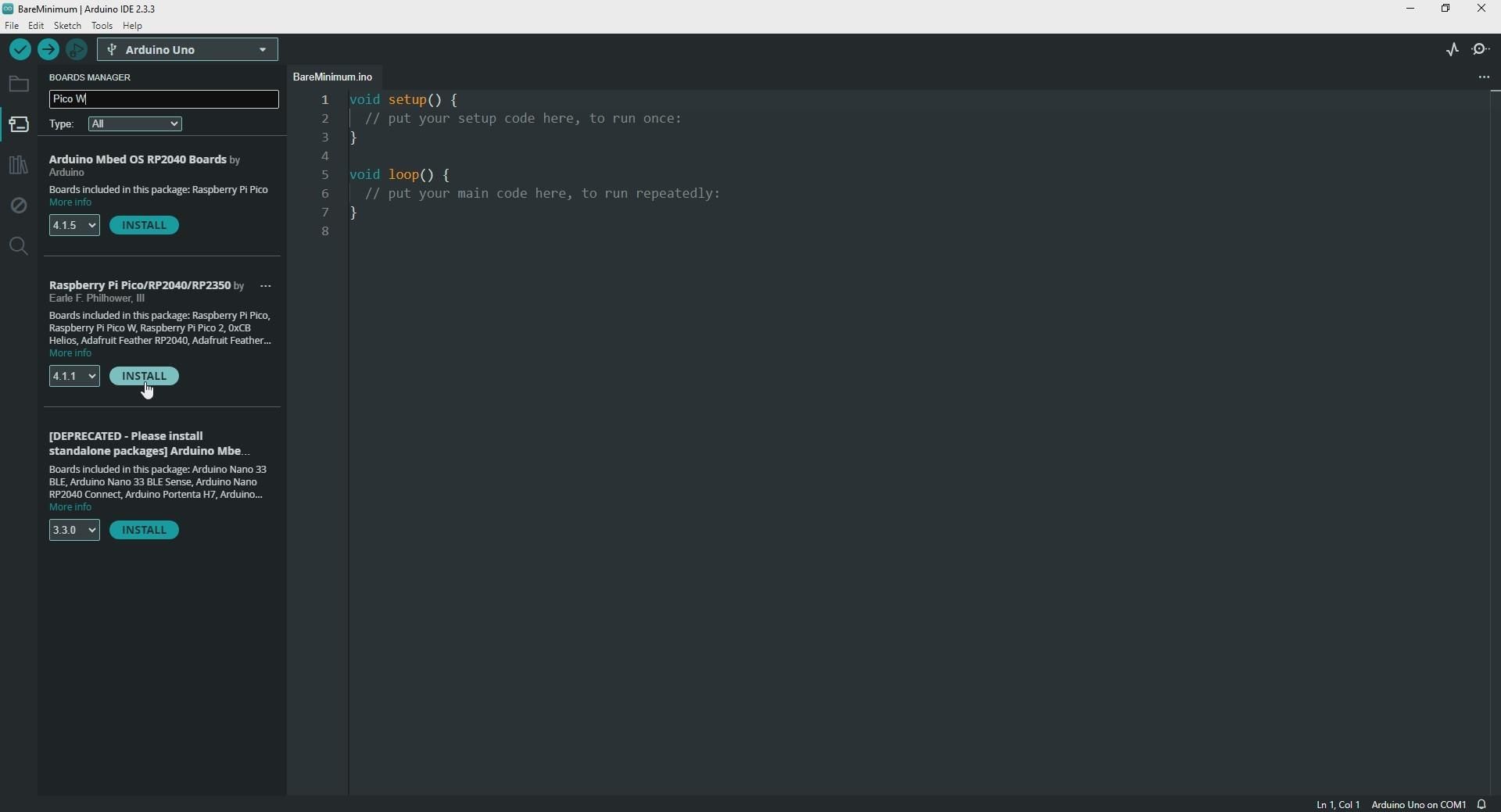Screen dimensions: 1501x812
Task: Open the Serial Plotter icon
Action: pos(1453,50)
